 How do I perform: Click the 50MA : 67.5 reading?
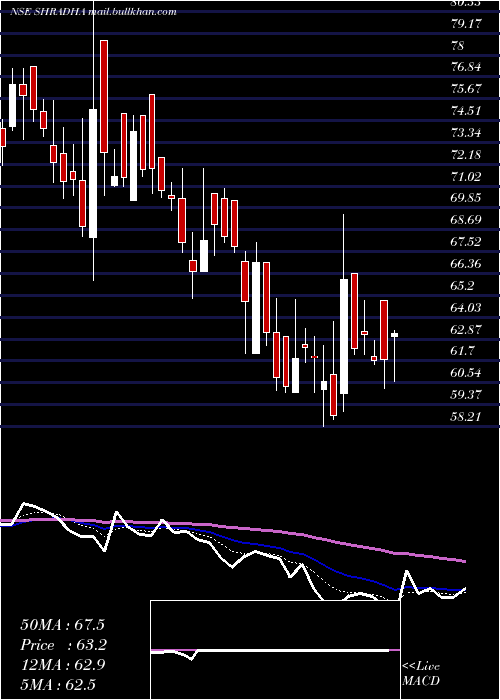[63, 625]
